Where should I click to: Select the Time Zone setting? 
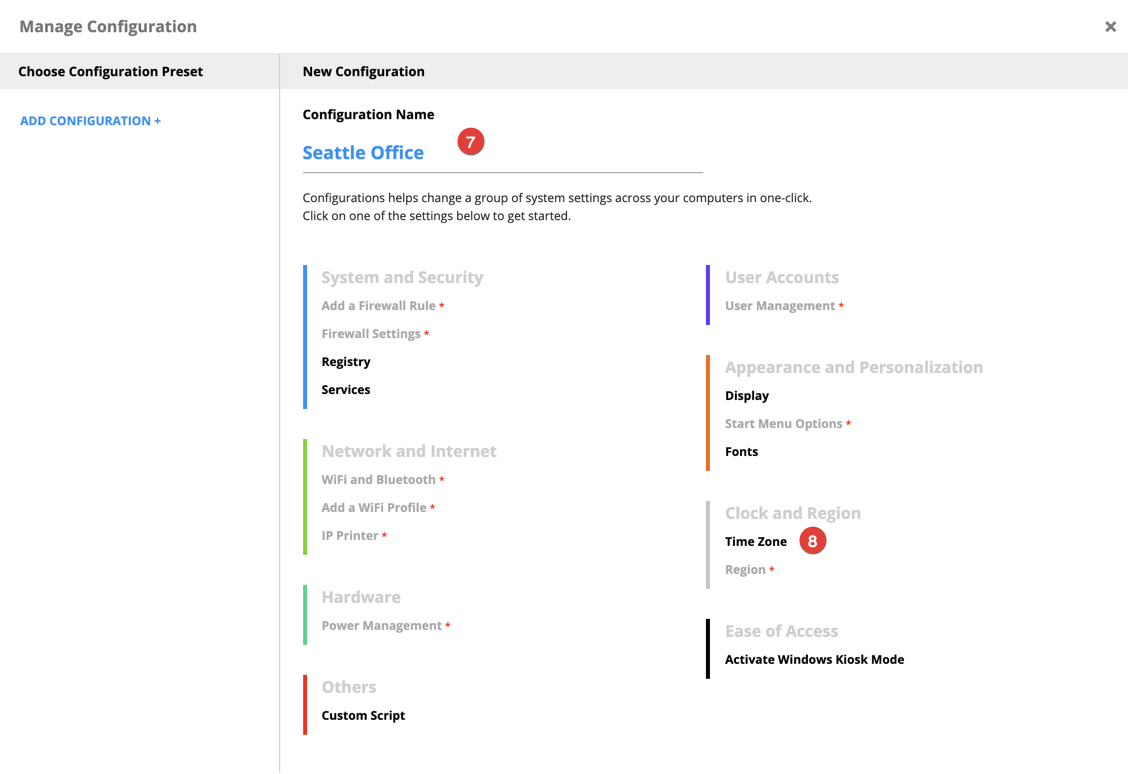[756, 542]
